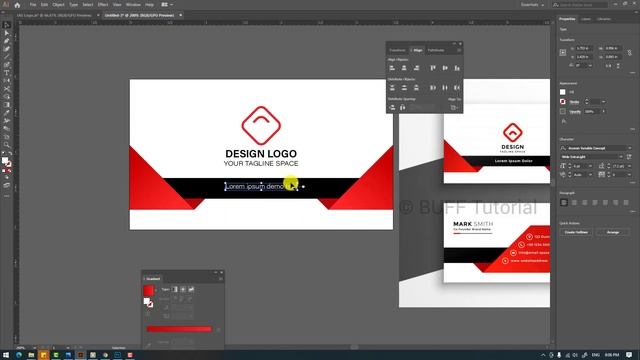Click the red gradient slider bar
The width and height of the screenshot is (640, 360).
click(x=179, y=329)
